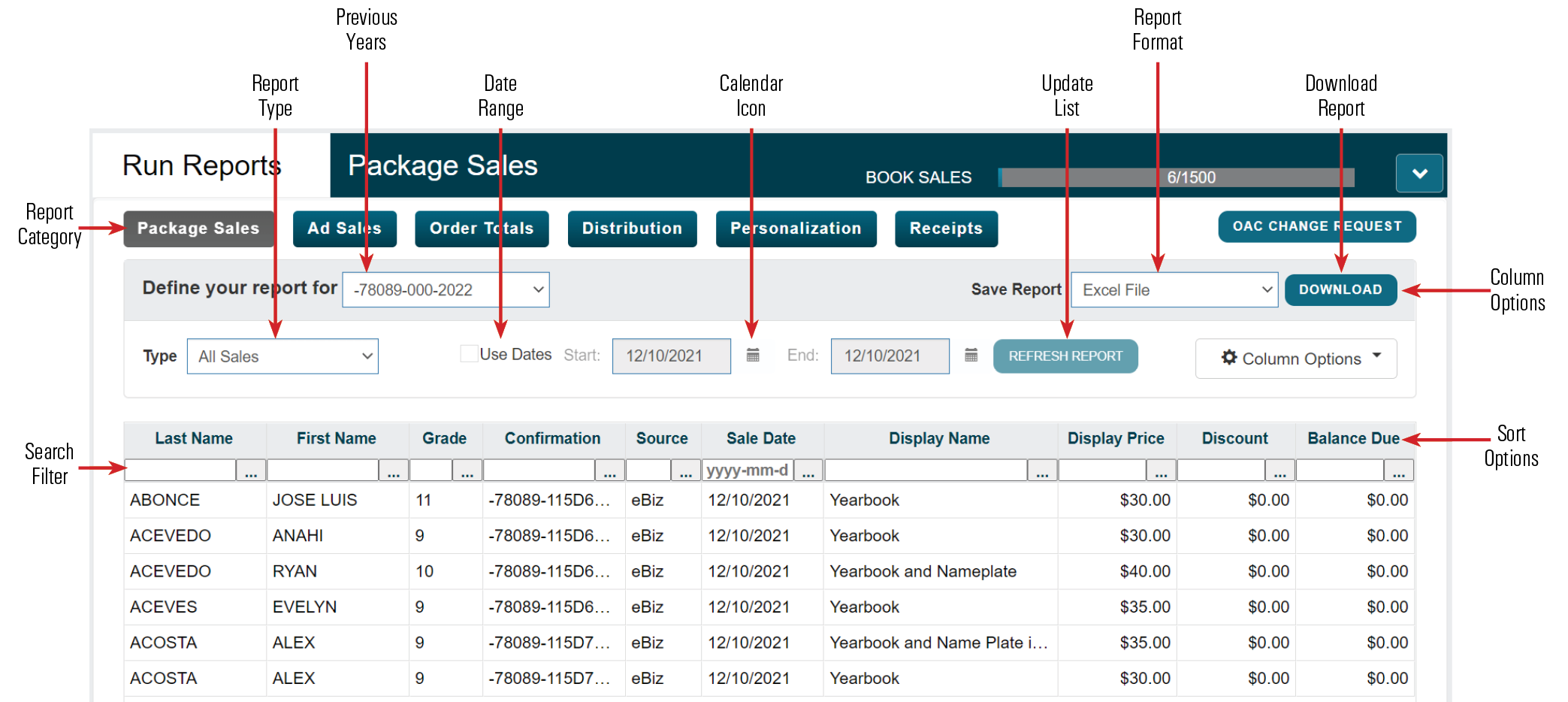Open Last Name filter options ellipsis
The height and width of the screenshot is (702, 1568).
pos(251,471)
